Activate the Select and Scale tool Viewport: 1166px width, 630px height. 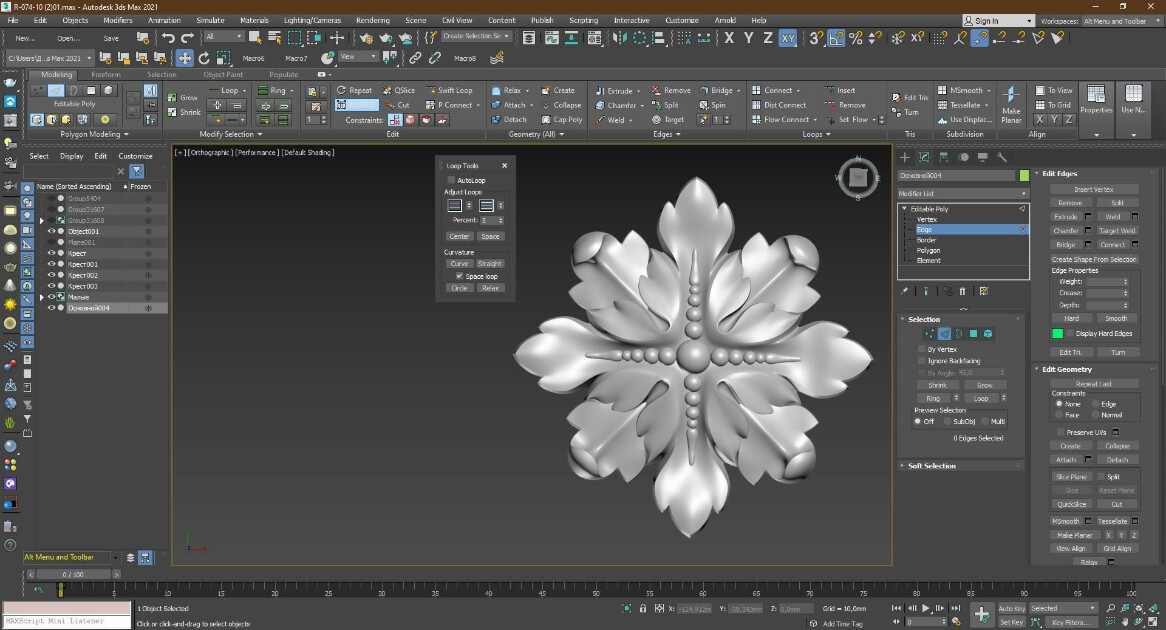point(223,57)
